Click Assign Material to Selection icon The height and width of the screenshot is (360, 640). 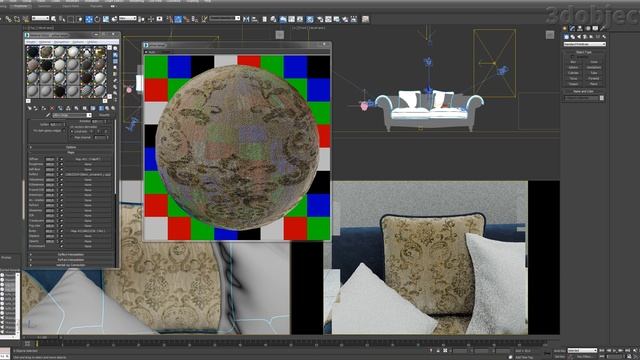click(x=44, y=108)
